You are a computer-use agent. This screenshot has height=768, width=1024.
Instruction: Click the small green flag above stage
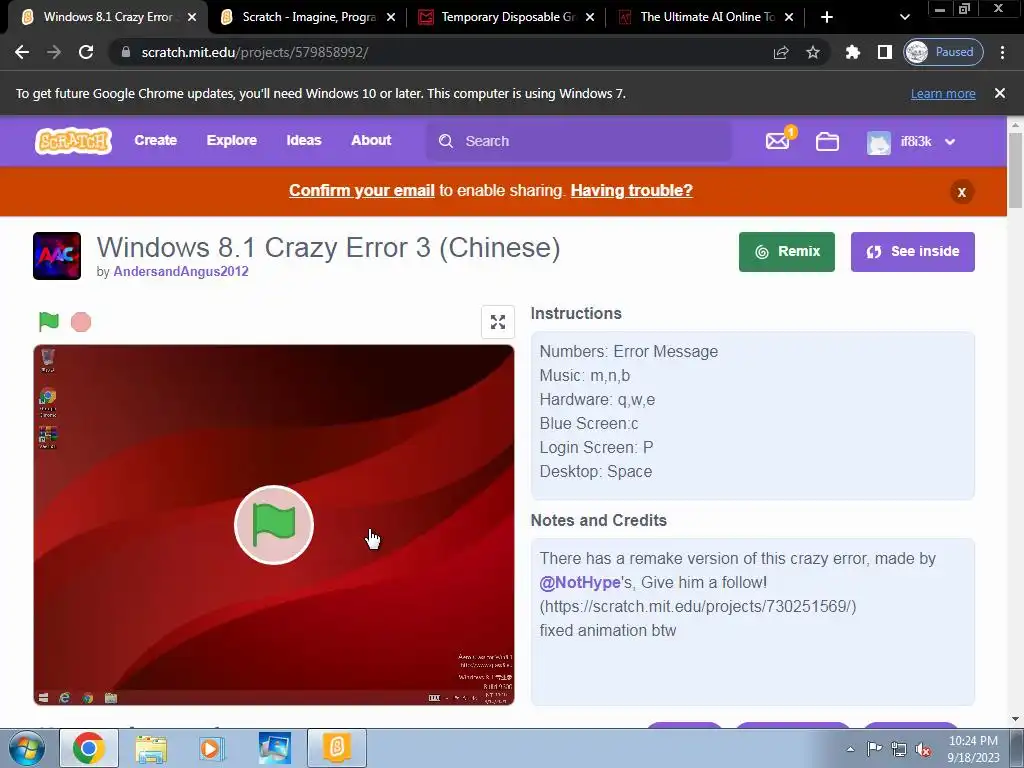(49, 321)
